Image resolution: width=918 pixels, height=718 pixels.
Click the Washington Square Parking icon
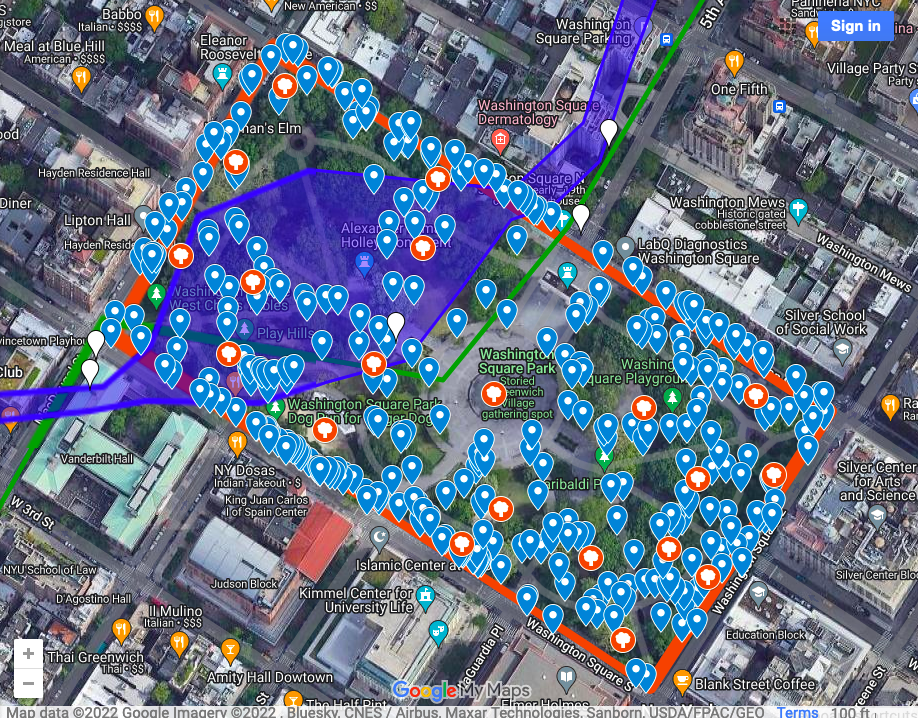pyautogui.click(x=643, y=26)
